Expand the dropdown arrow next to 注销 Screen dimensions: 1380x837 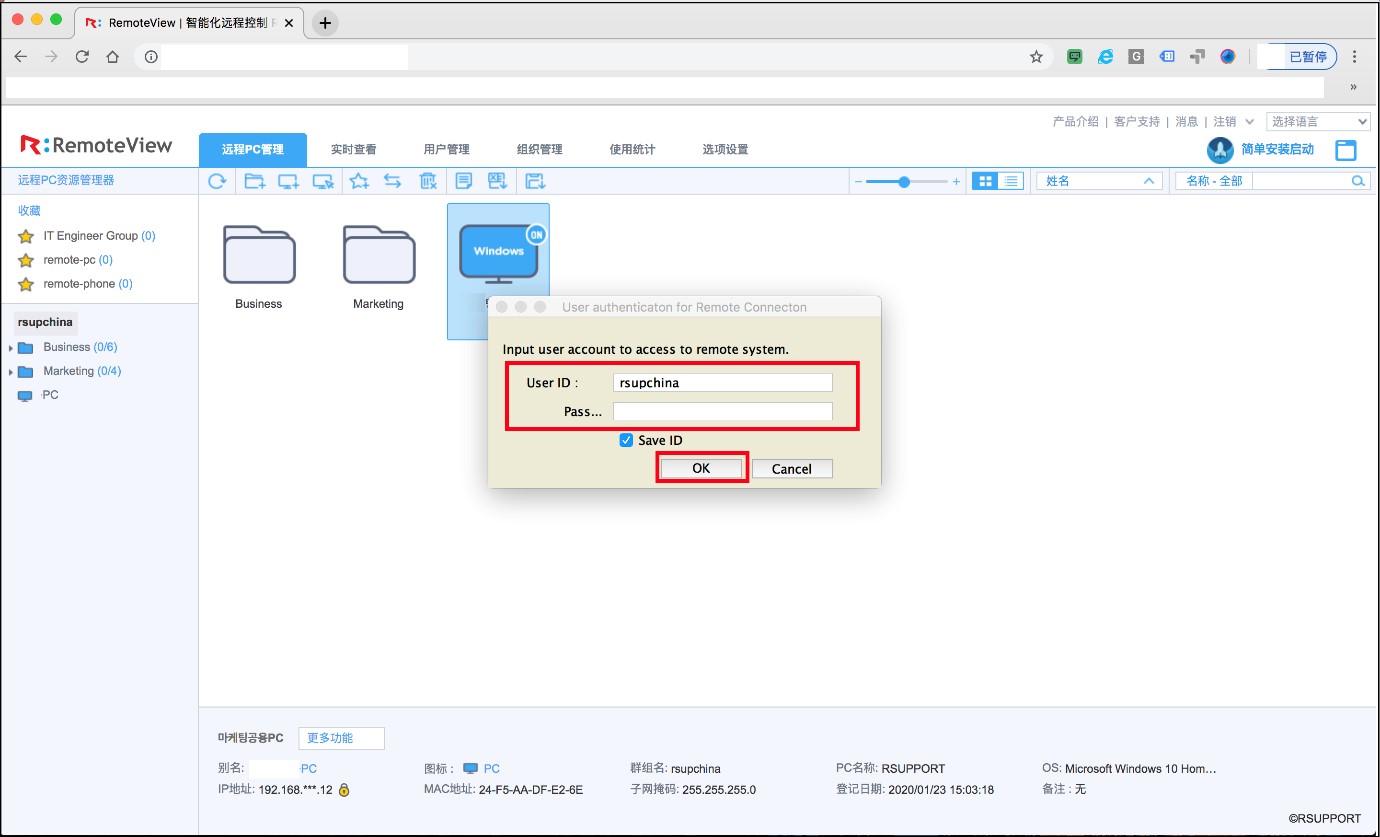tap(1250, 122)
